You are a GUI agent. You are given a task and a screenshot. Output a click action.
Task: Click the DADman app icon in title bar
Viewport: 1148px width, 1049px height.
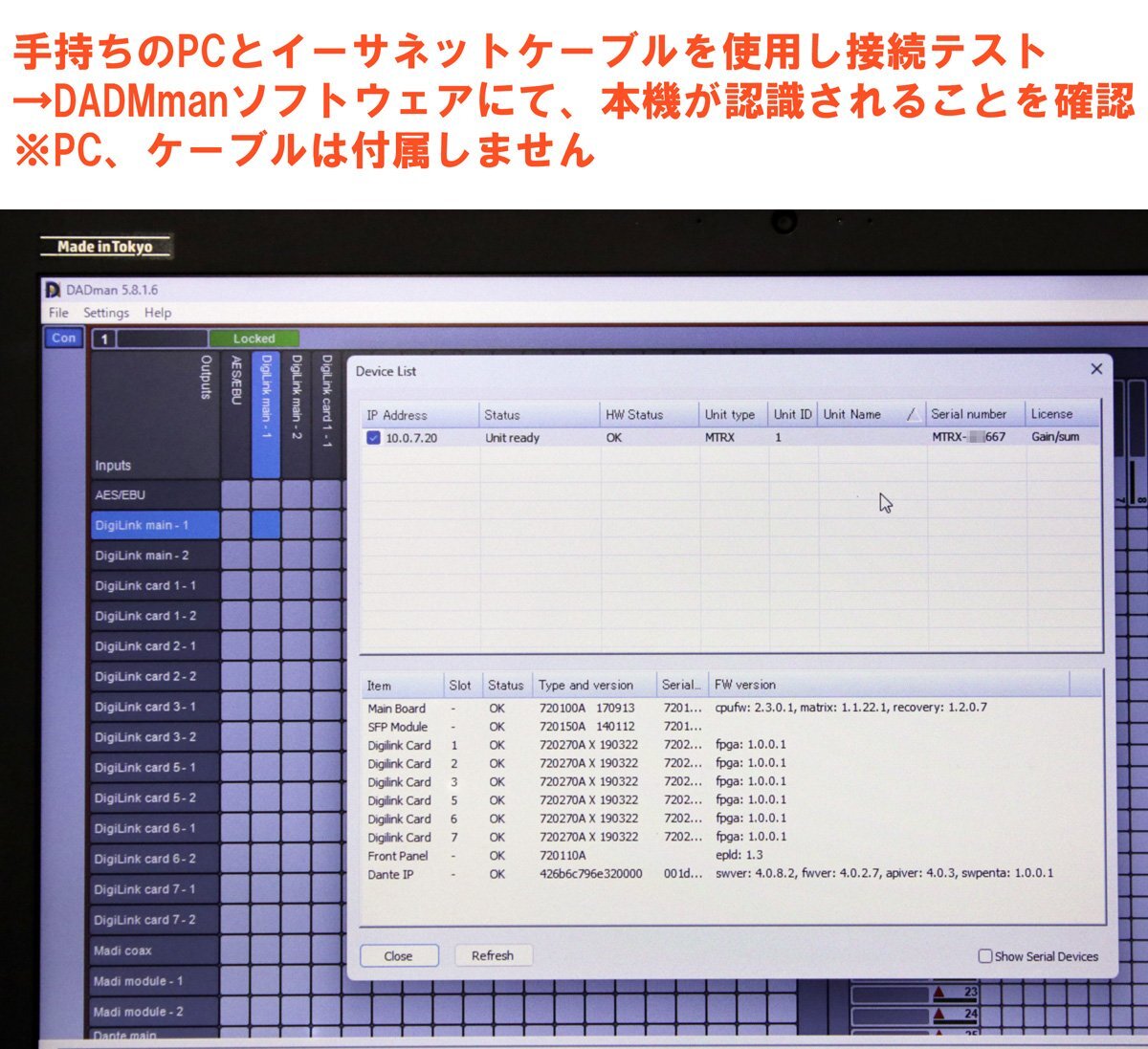(x=54, y=290)
